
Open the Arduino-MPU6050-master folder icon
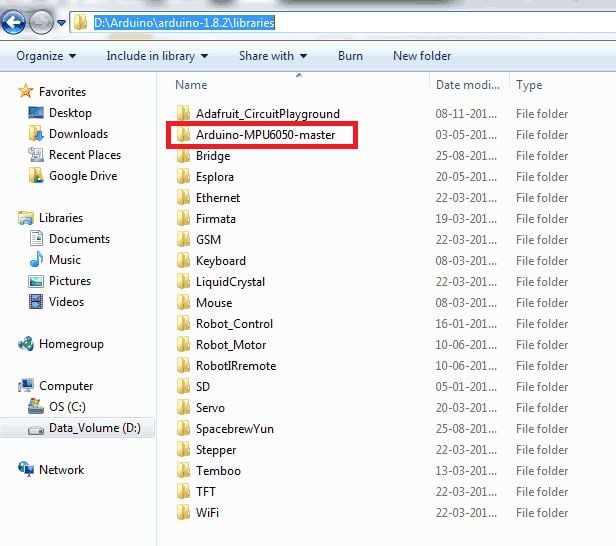(183, 135)
